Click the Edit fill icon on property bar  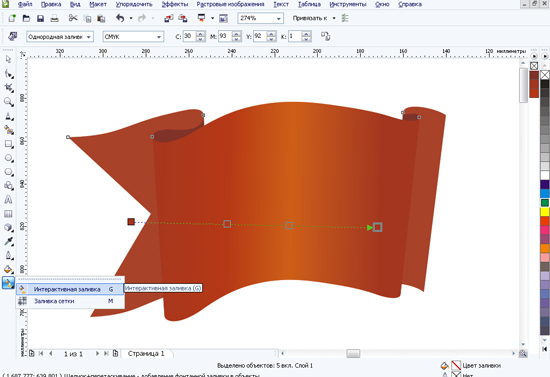click(13, 36)
